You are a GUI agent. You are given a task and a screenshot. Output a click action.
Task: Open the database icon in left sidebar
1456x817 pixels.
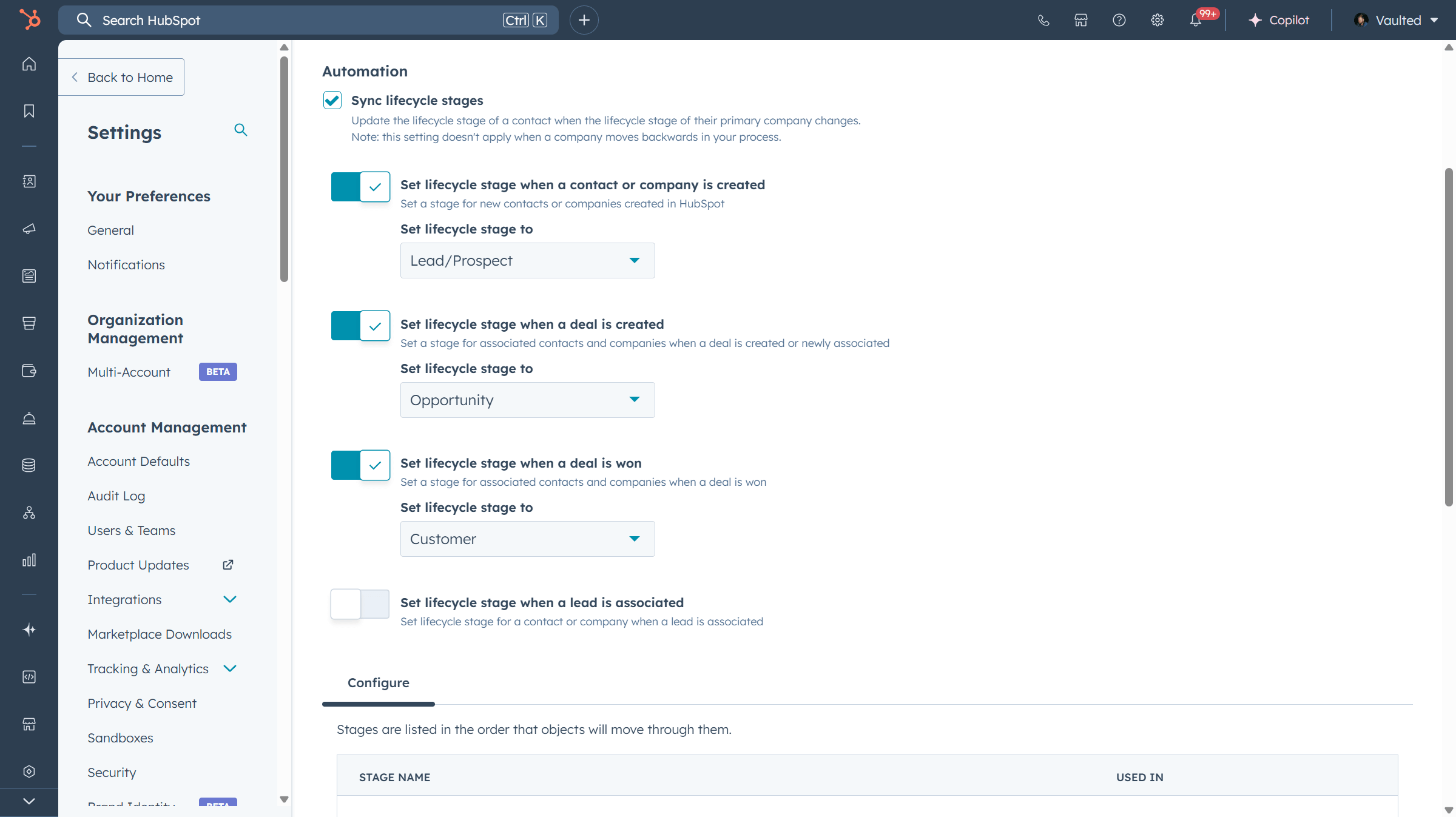click(29, 465)
